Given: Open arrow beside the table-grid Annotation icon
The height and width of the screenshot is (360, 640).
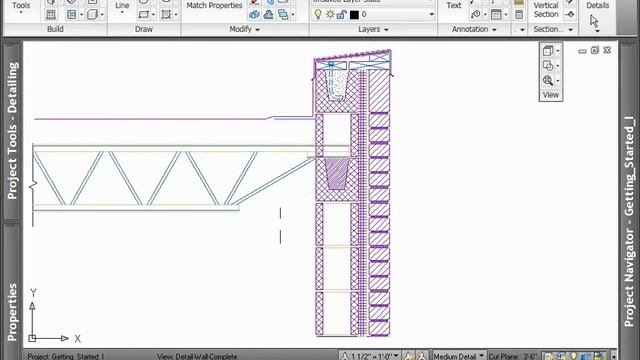Looking at the screenshot, I should 506,15.
